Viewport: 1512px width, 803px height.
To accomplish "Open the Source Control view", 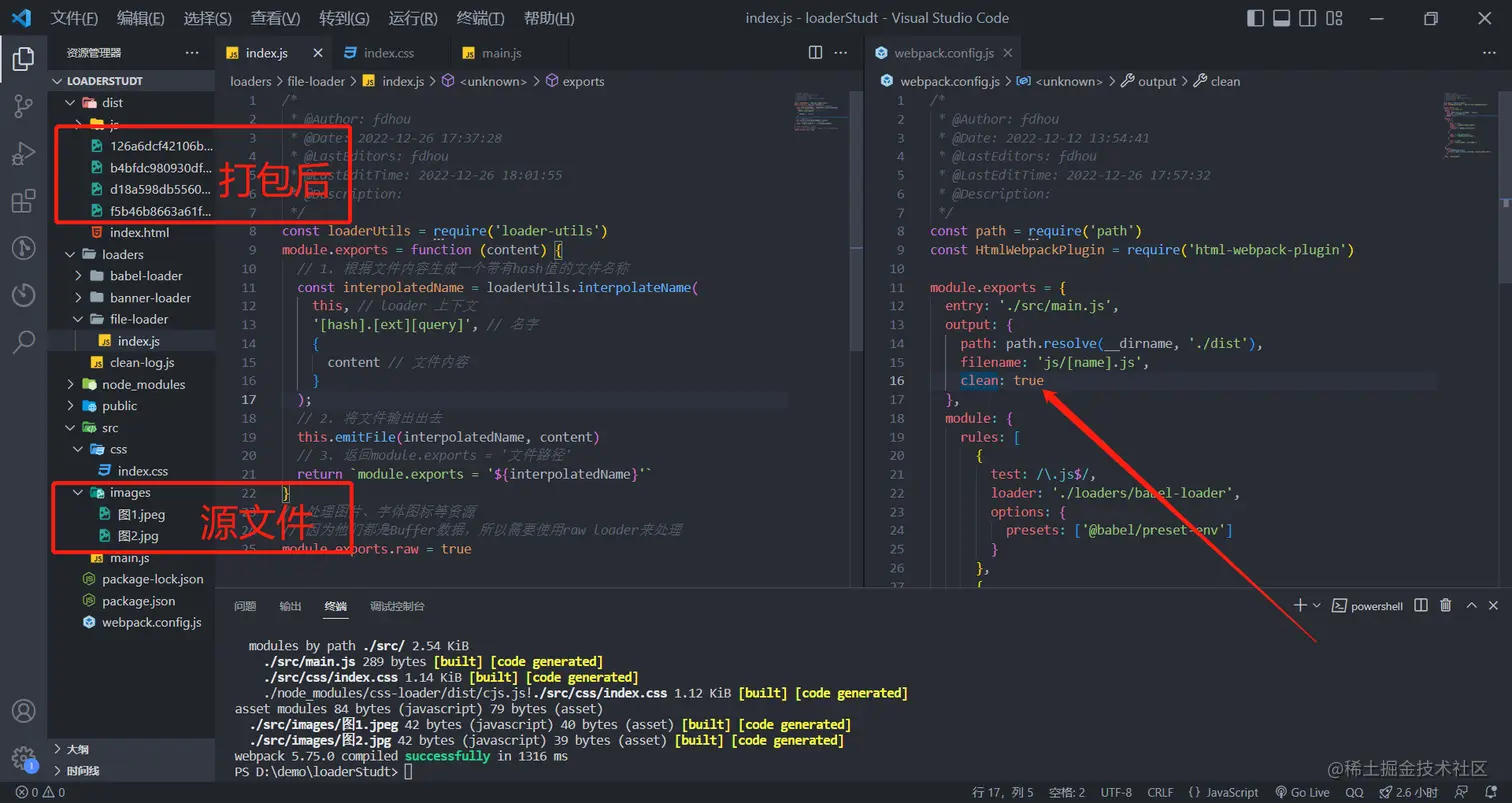I will [x=23, y=107].
